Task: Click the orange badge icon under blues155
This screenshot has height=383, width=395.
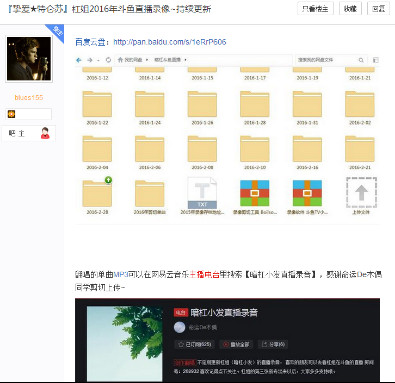Action: (11, 114)
